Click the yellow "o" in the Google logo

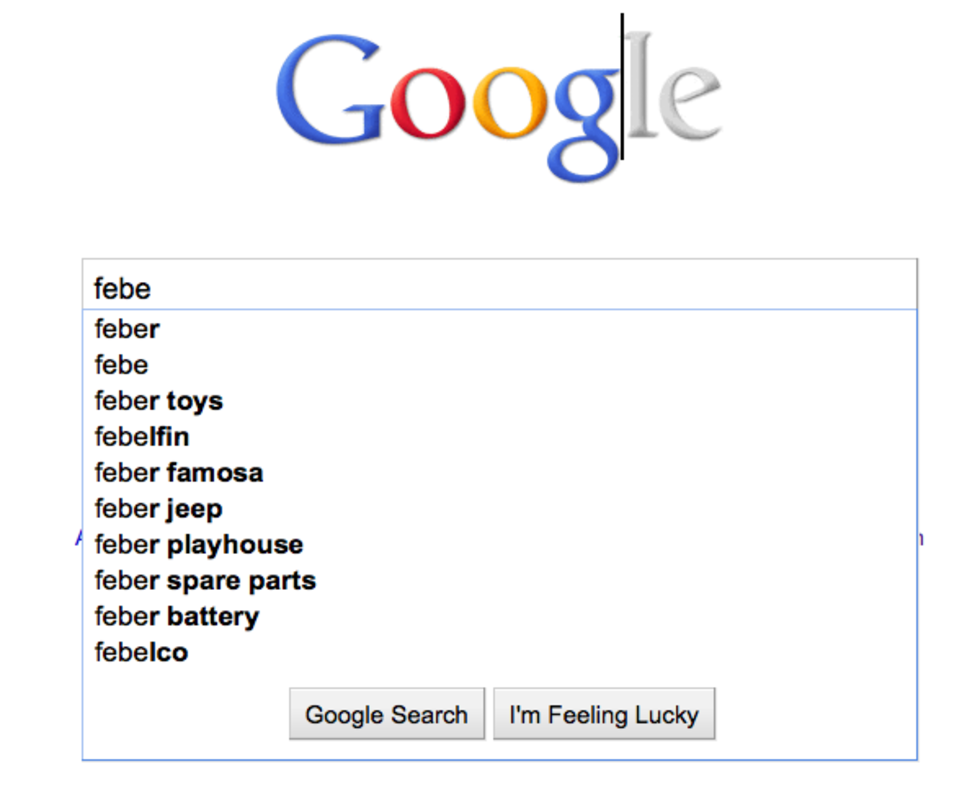point(510,102)
